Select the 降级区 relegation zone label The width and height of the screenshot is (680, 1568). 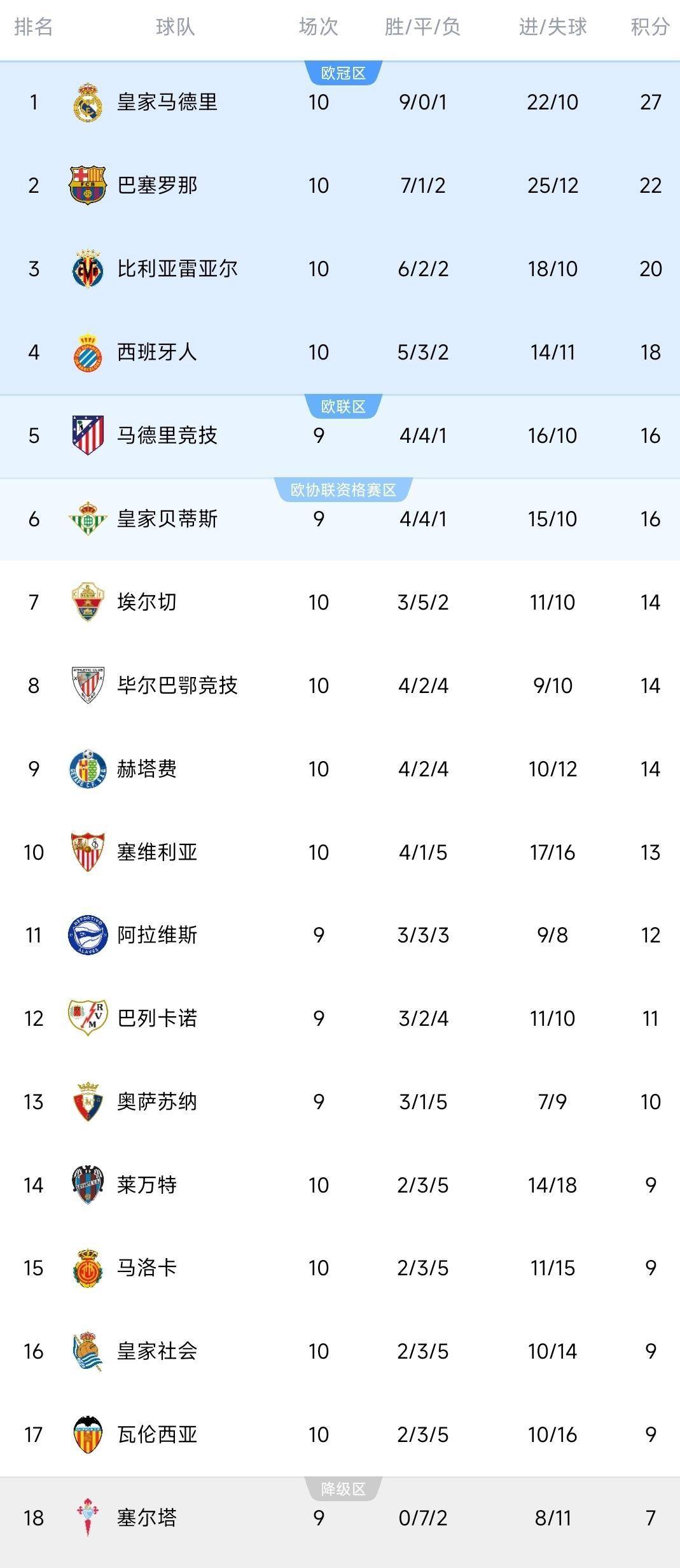(x=343, y=1488)
